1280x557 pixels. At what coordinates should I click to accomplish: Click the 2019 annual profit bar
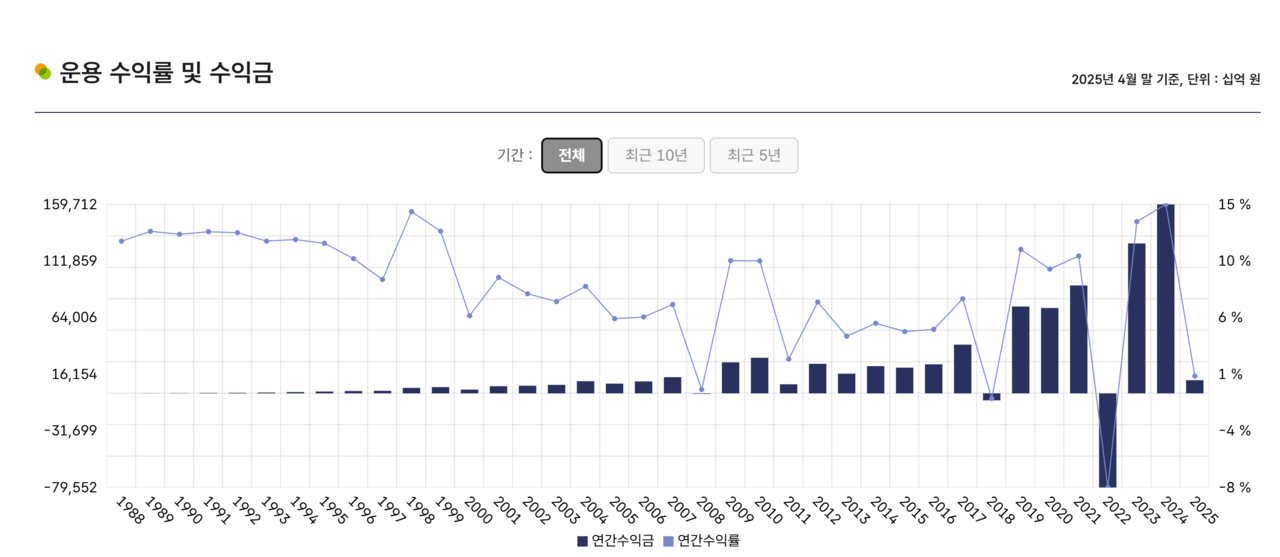pos(1021,349)
